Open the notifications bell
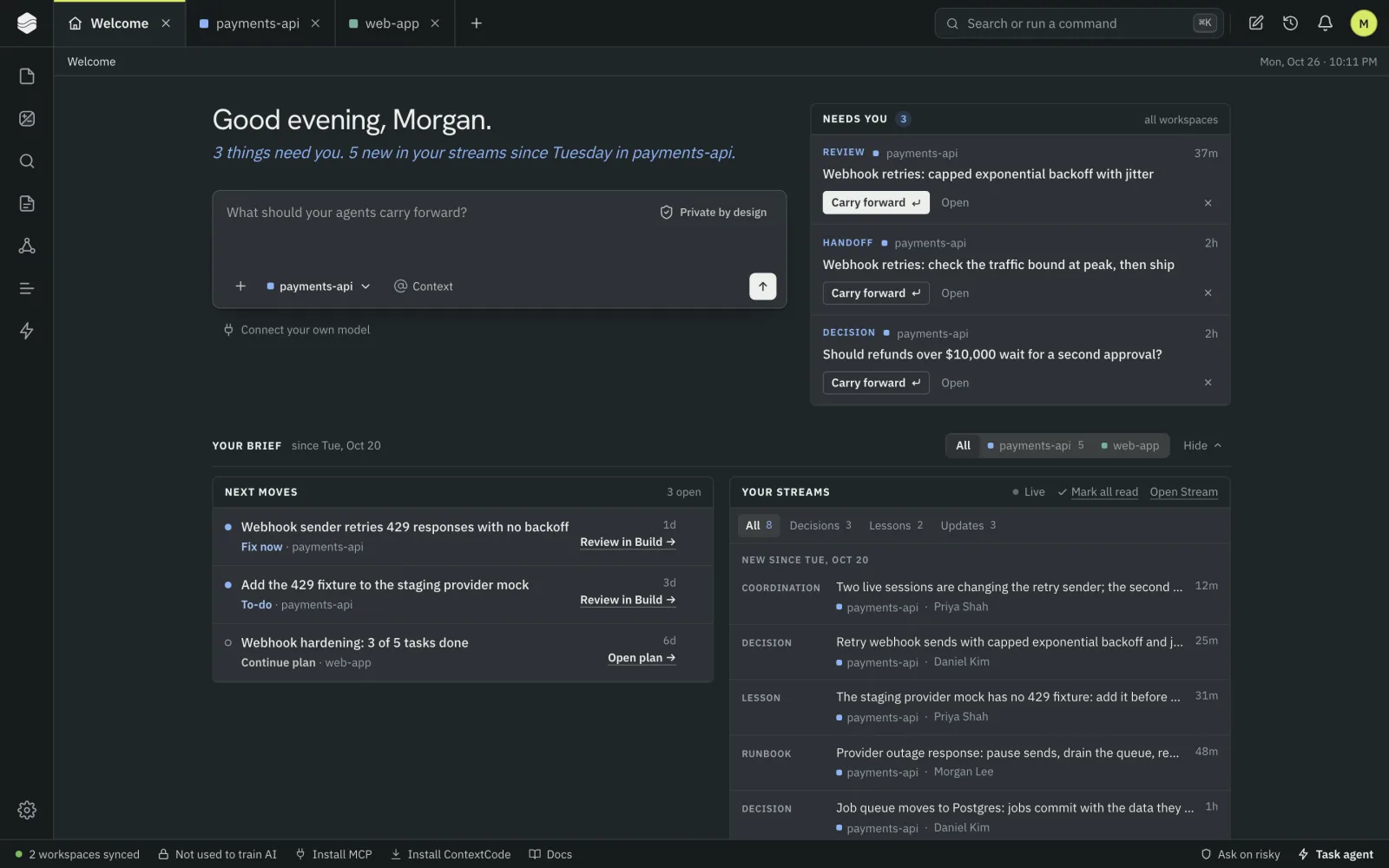The height and width of the screenshot is (868, 1389). coord(1325,23)
